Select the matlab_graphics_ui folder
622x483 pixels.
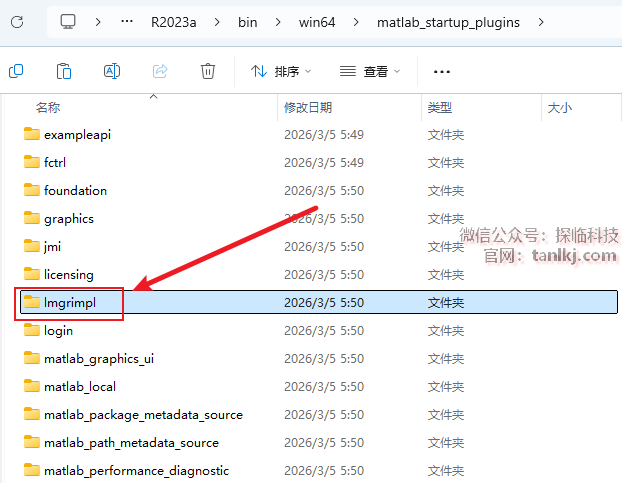(99, 358)
